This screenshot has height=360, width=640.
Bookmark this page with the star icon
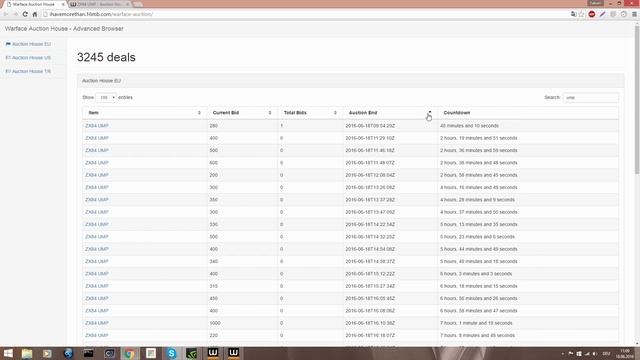[x=582, y=14]
